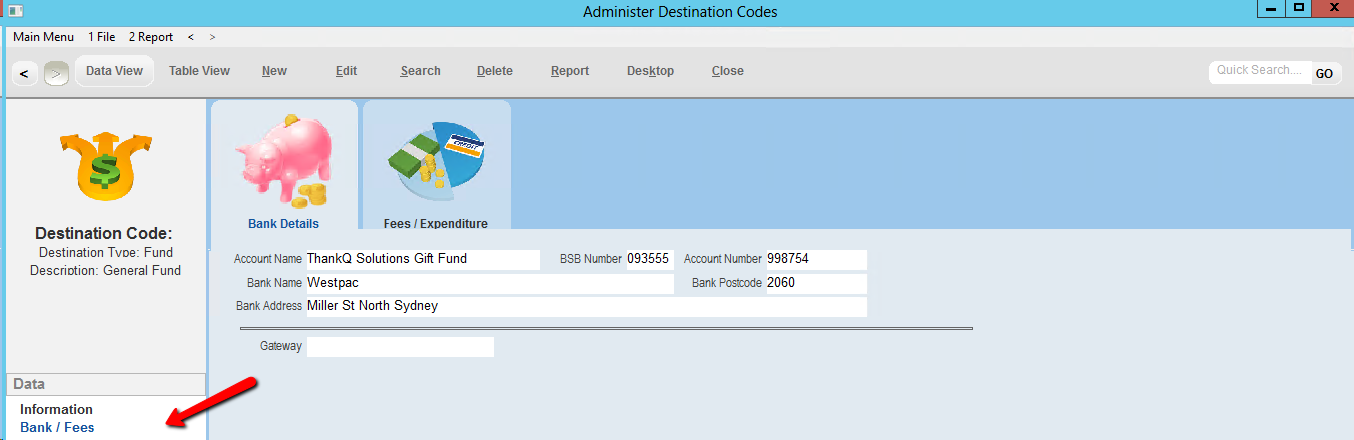
Task: Click the GO quick search button
Action: tap(1324, 73)
